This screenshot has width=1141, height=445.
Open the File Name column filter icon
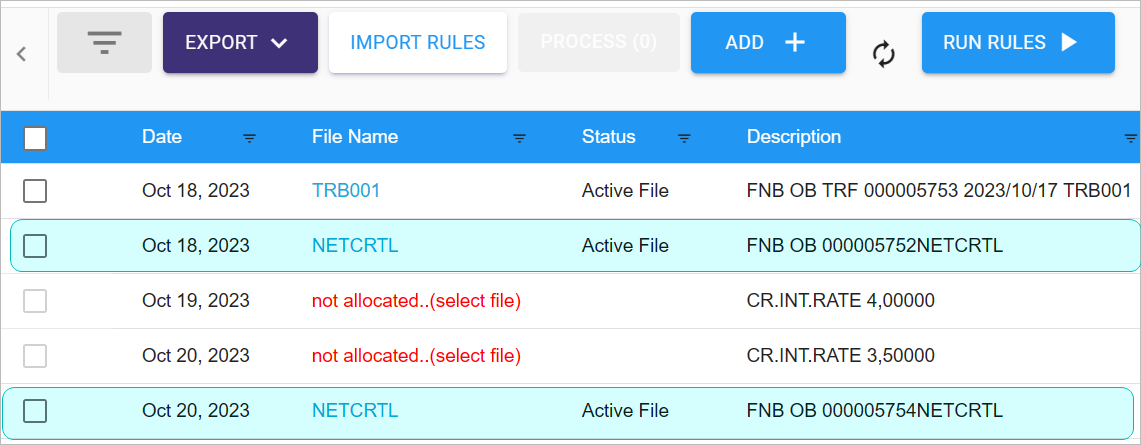[x=520, y=138]
